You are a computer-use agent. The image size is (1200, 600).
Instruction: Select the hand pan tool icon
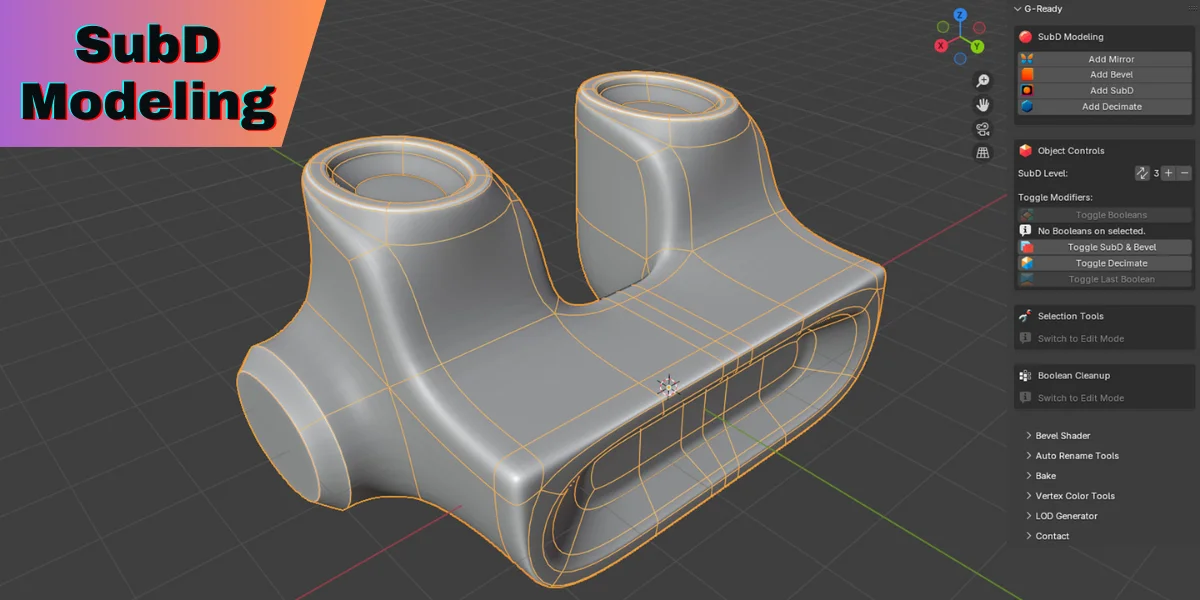coord(983,104)
